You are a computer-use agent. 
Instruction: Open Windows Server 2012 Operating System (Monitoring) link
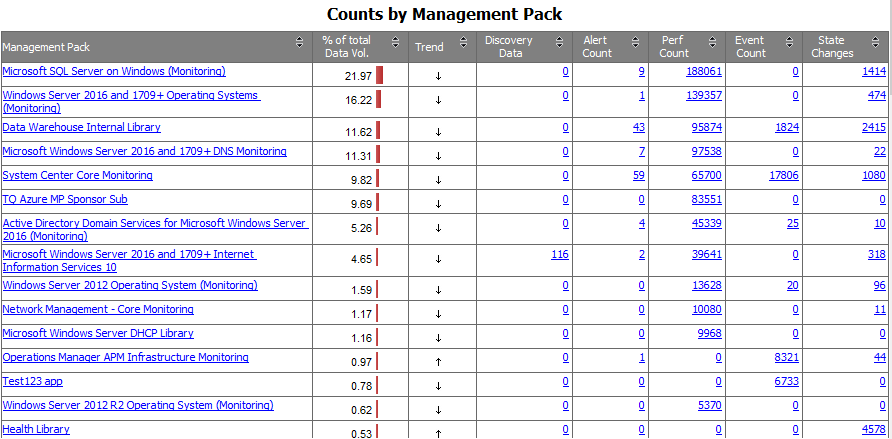(130, 285)
